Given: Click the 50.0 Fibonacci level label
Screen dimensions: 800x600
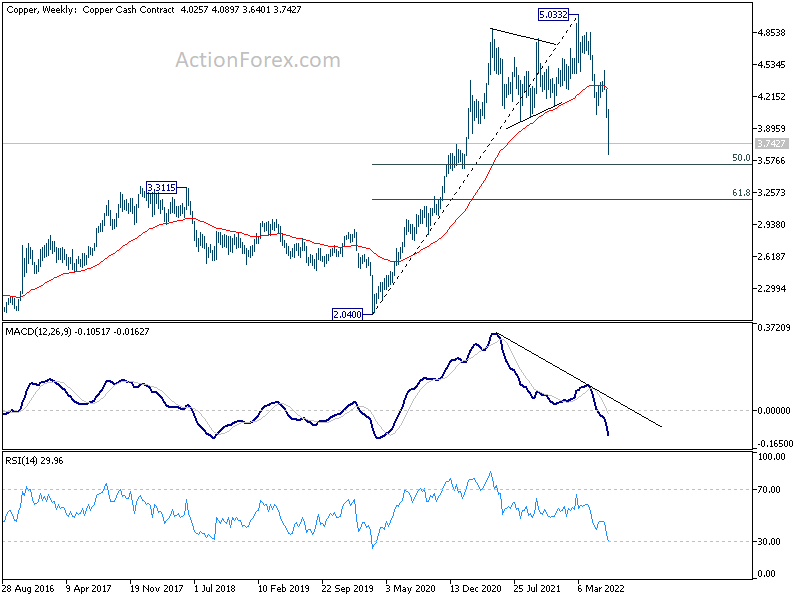Looking at the screenshot, I should [x=741, y=158].
